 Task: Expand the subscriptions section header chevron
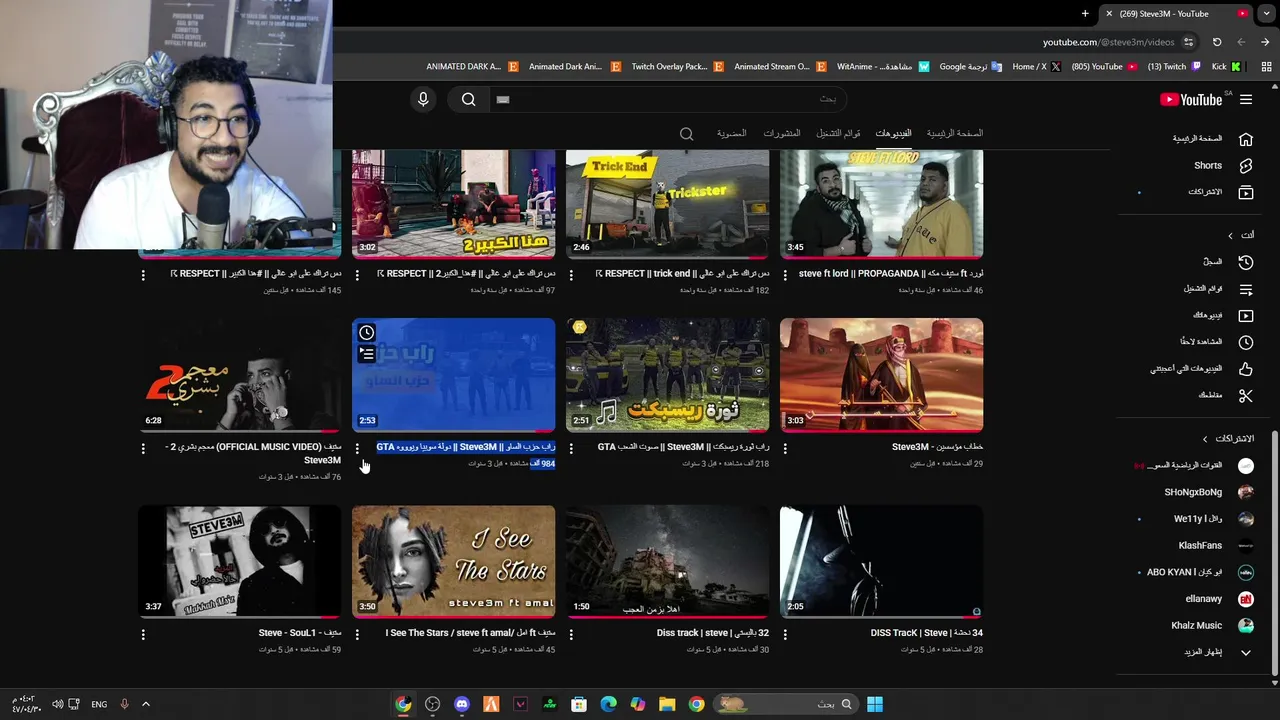[x=1205, y=439]
